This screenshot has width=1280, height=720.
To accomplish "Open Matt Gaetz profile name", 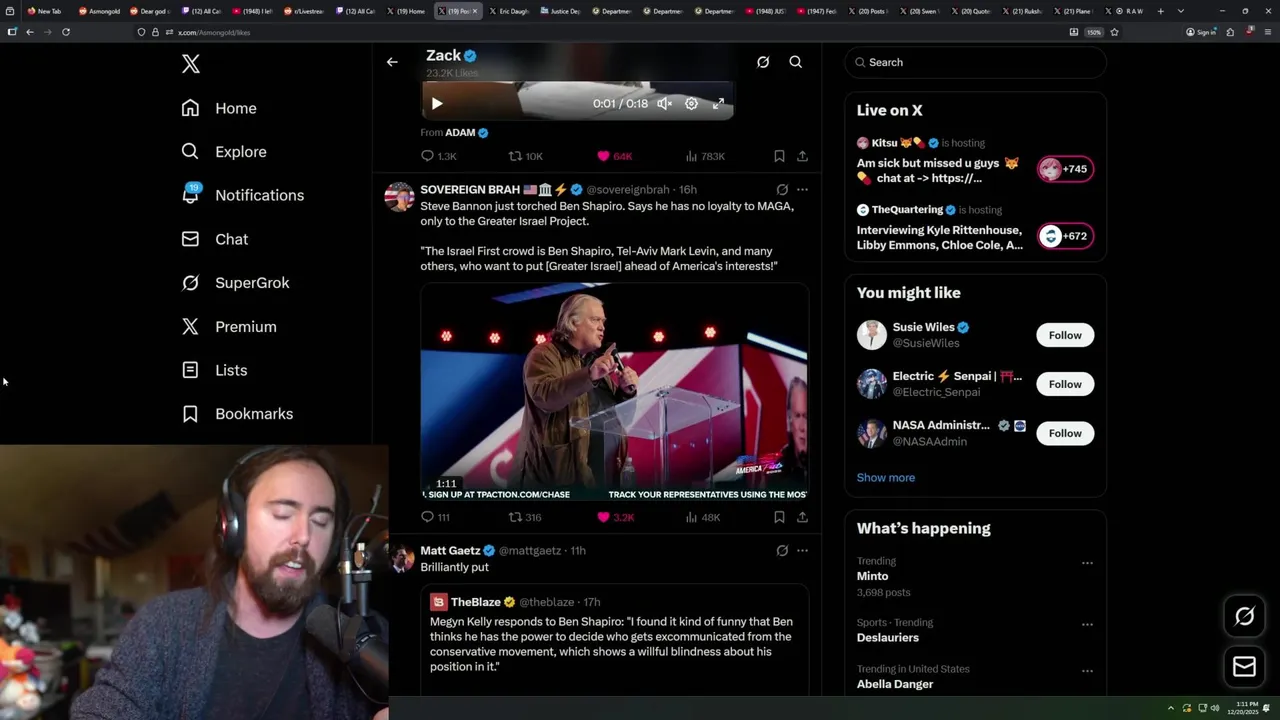I will 450,550.
